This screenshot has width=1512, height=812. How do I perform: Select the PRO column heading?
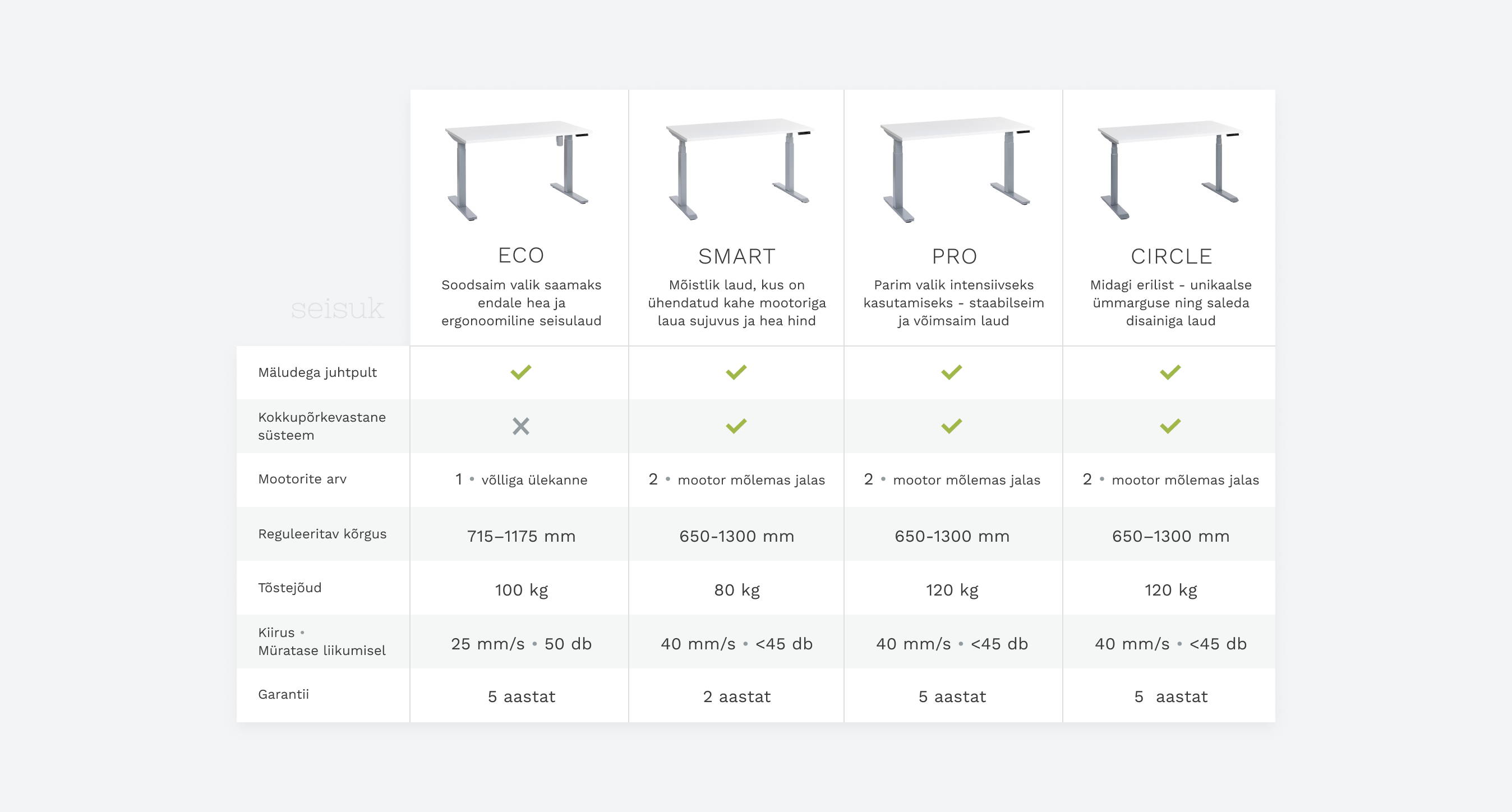955,256
